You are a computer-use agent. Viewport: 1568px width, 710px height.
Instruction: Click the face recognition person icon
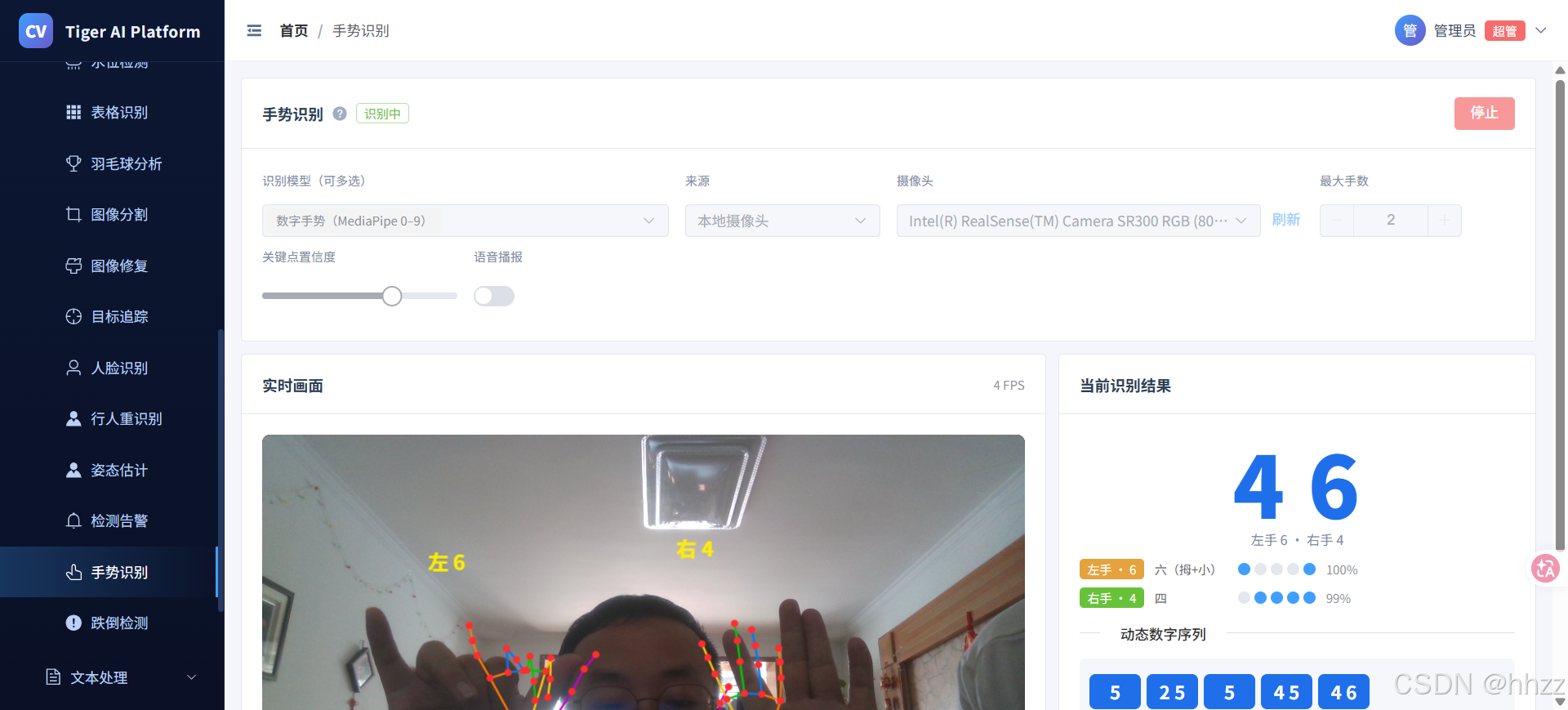73,368
